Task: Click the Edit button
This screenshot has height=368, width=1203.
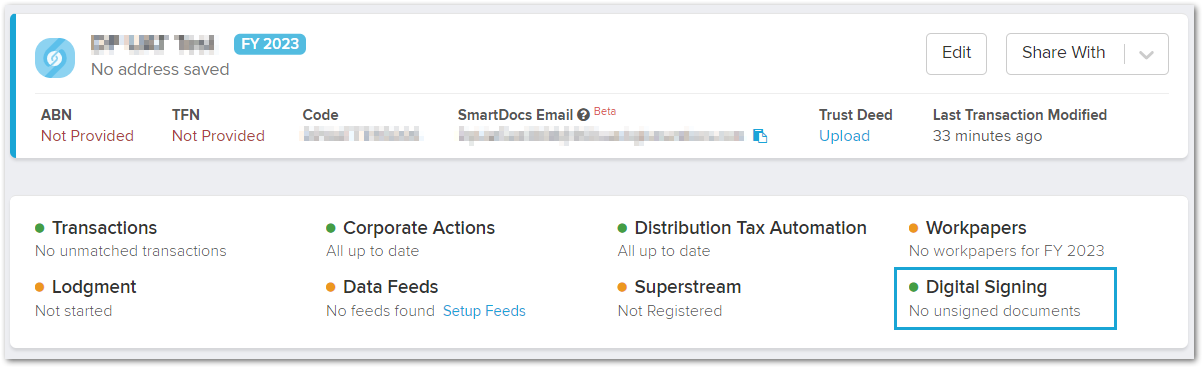Action: pyautogui.click(x=957, y=54)
